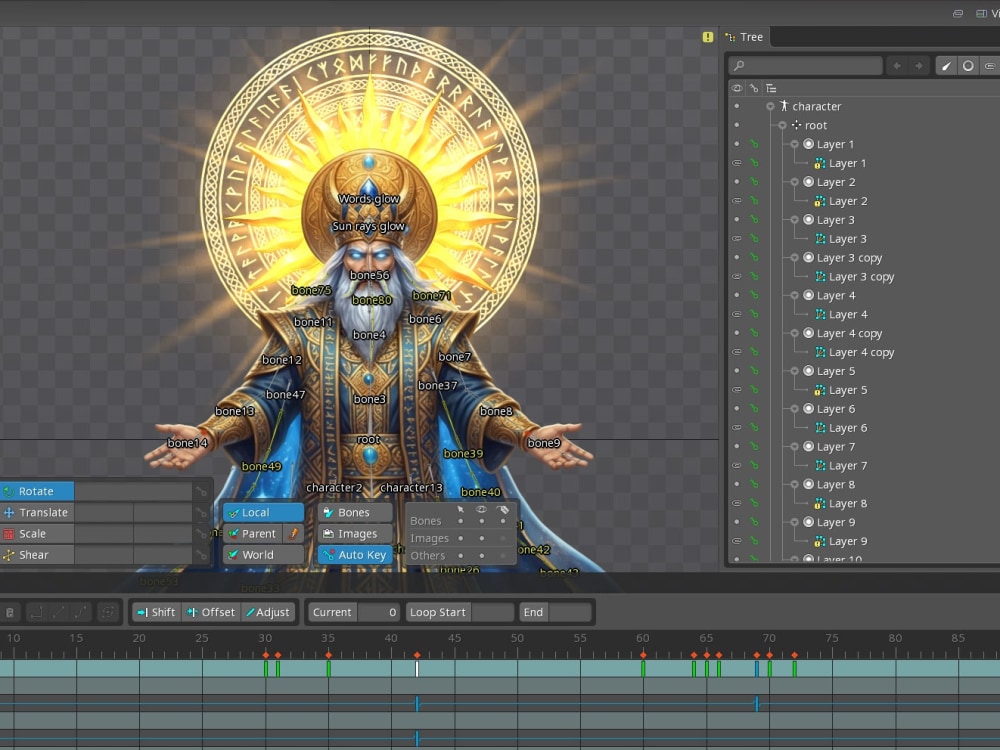The width and height of the screenshot is (1000, 750).
Task: Collapse the Layer 3 copy slot node
Action: pos(795,258)
